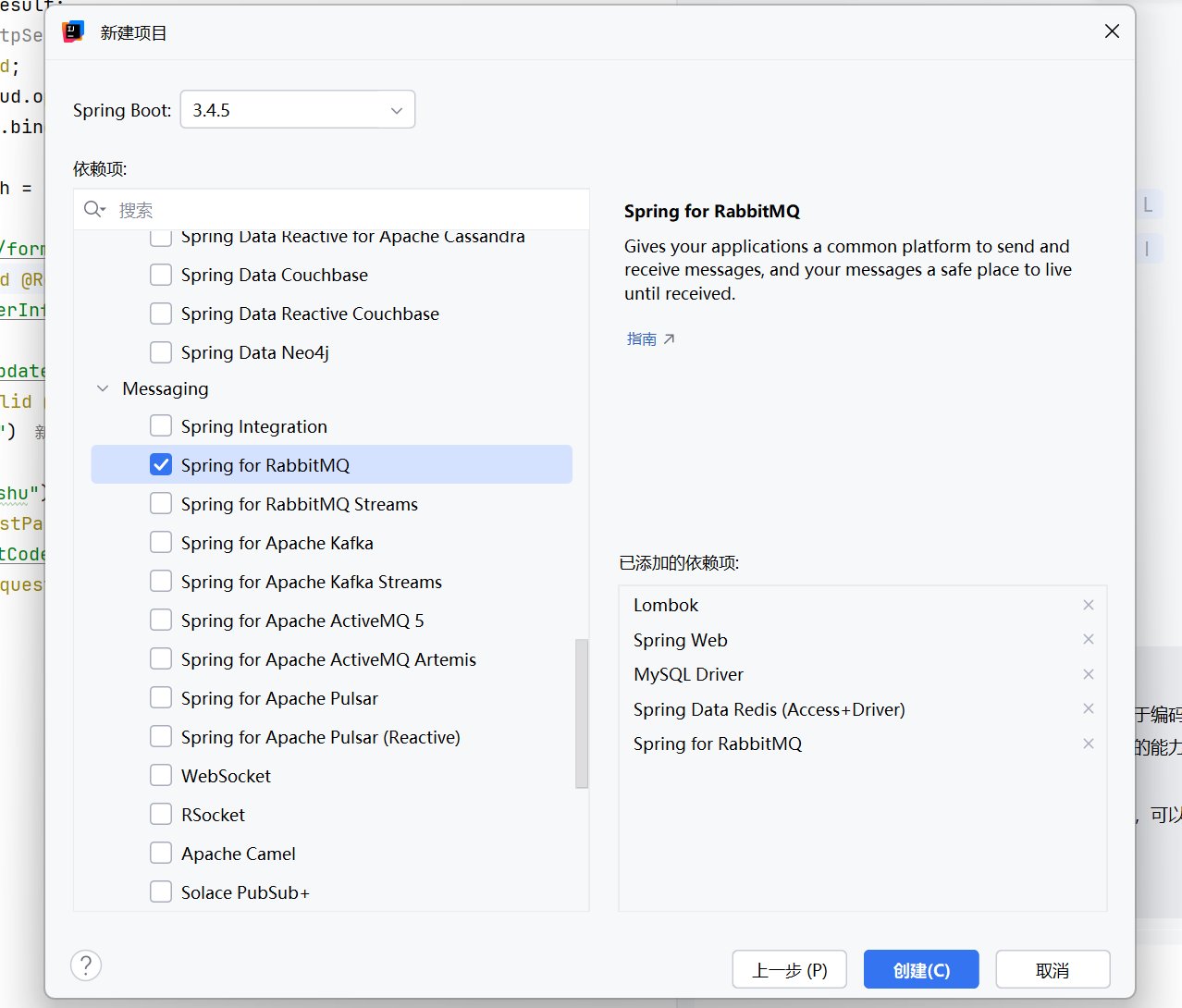Check Spring Data Neo4j
This screenshot has height=1008, width=1182.
coord(161,352)
